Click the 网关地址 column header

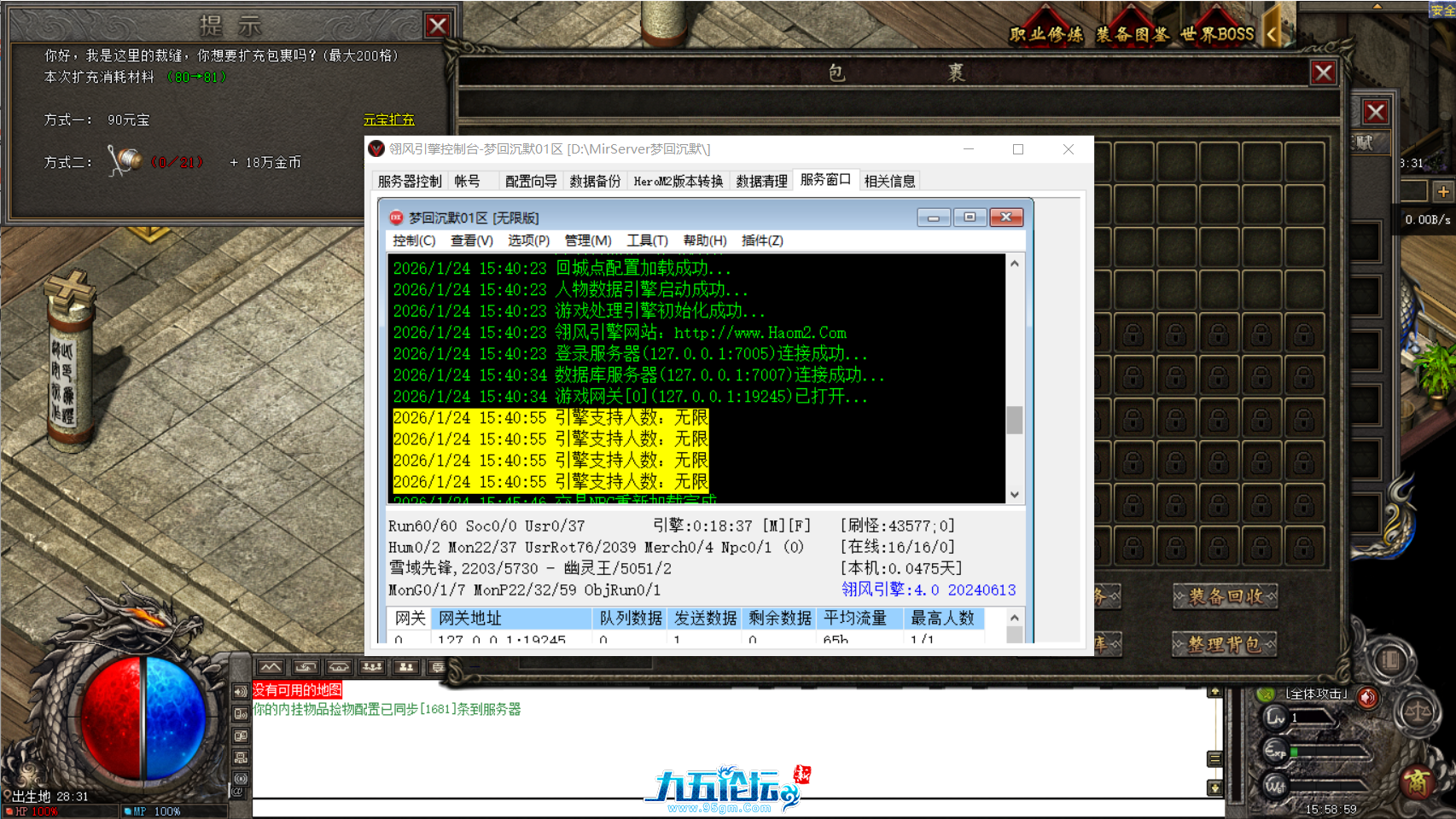point(469,618)
